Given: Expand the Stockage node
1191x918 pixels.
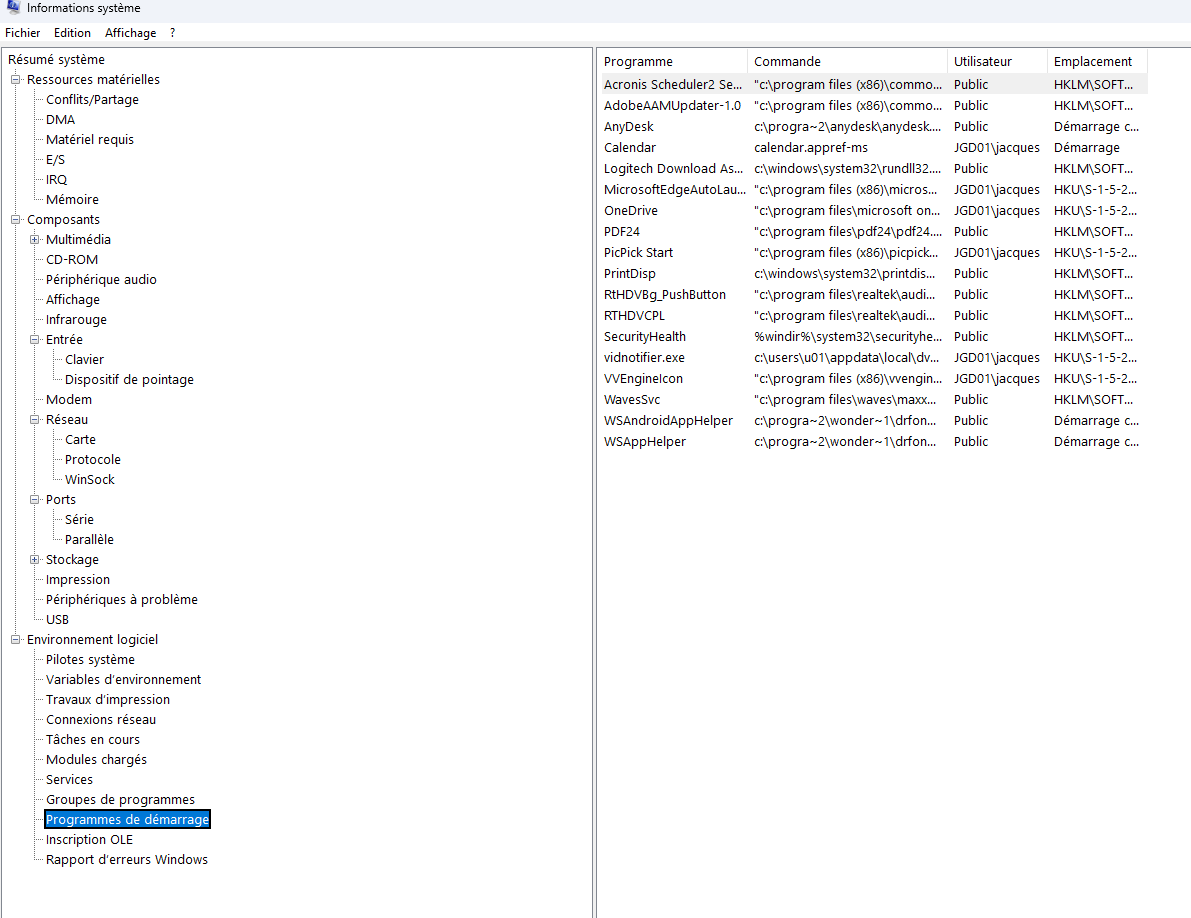Looking at the screenshot, I should tap(34, 560).
